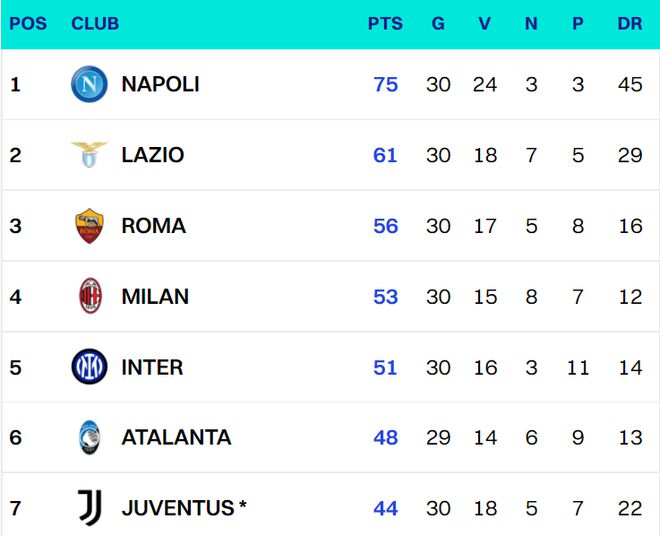The height and width of the screenshot is (536, 660).
Task: Open the LAZIO team name link
Action: click(153, 155)
